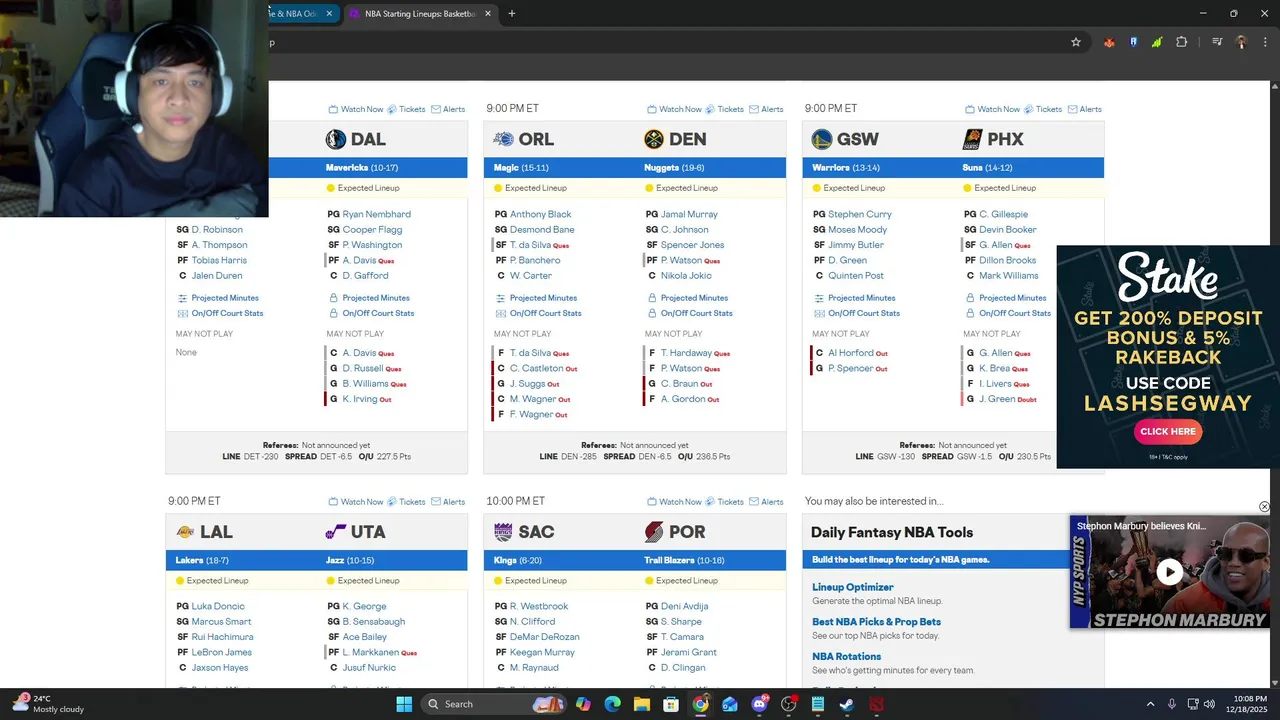The height and width of the screenshot is (720, 1280).
Task: Open Copilot from the taskbar
Action: click(583, 704)
